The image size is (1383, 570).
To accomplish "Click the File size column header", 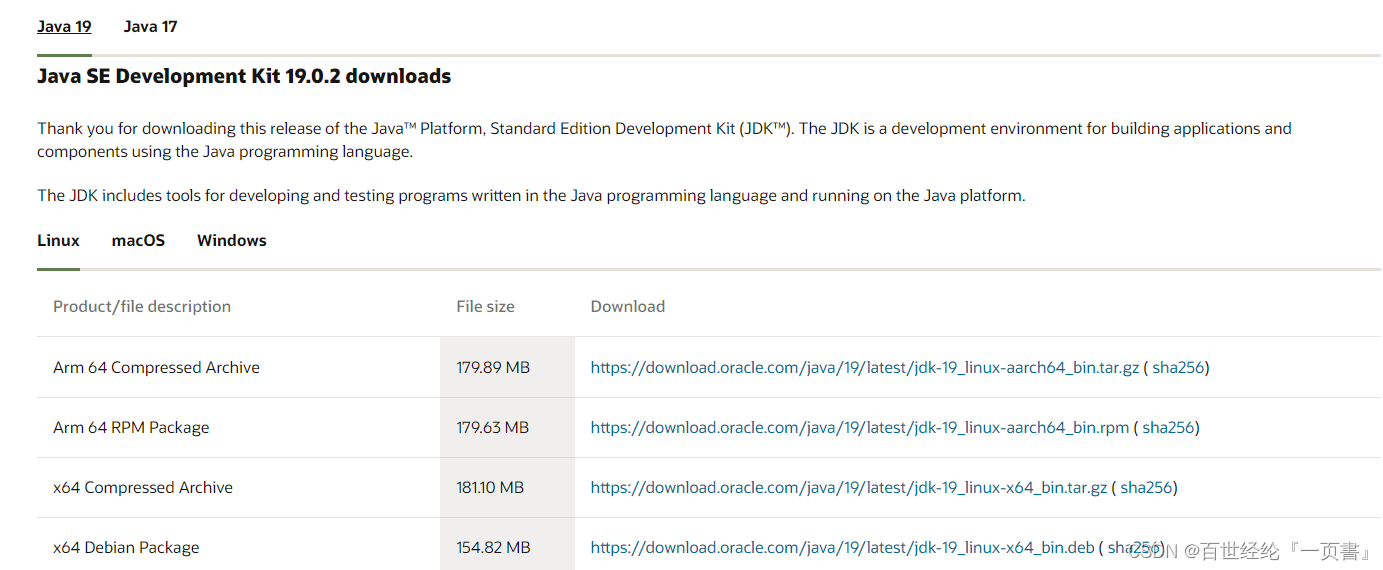I will tap(486, 307).
